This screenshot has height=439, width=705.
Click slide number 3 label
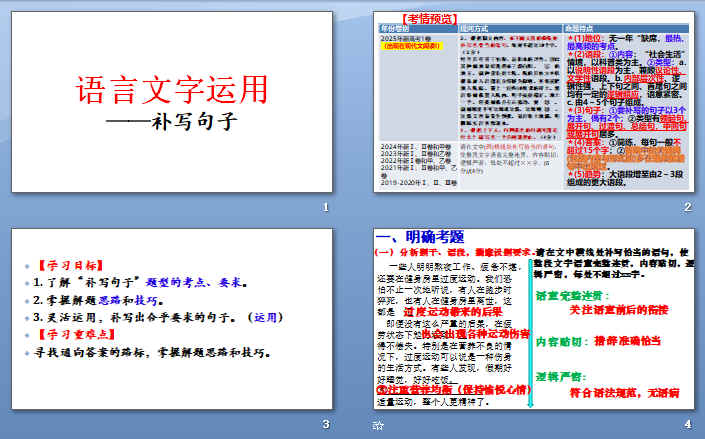326,425
